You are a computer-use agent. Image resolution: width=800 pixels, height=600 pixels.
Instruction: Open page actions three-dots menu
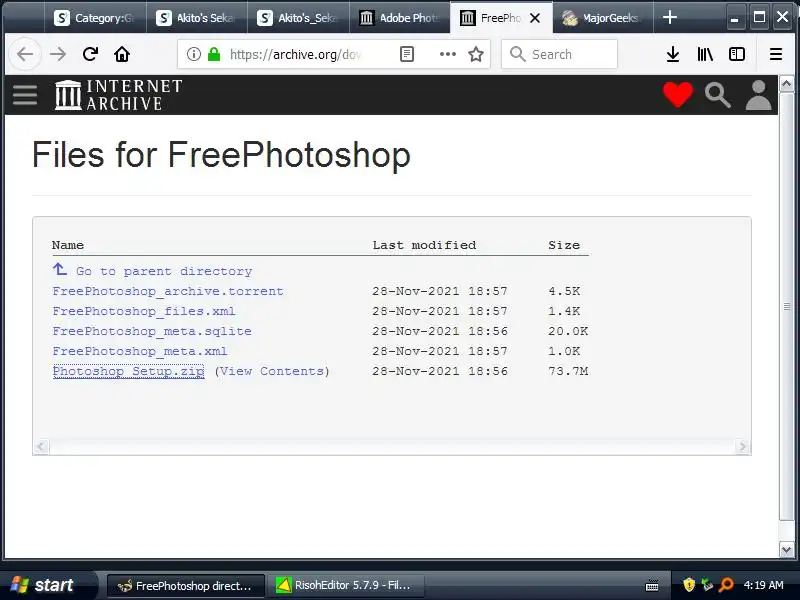coord(447,54)
